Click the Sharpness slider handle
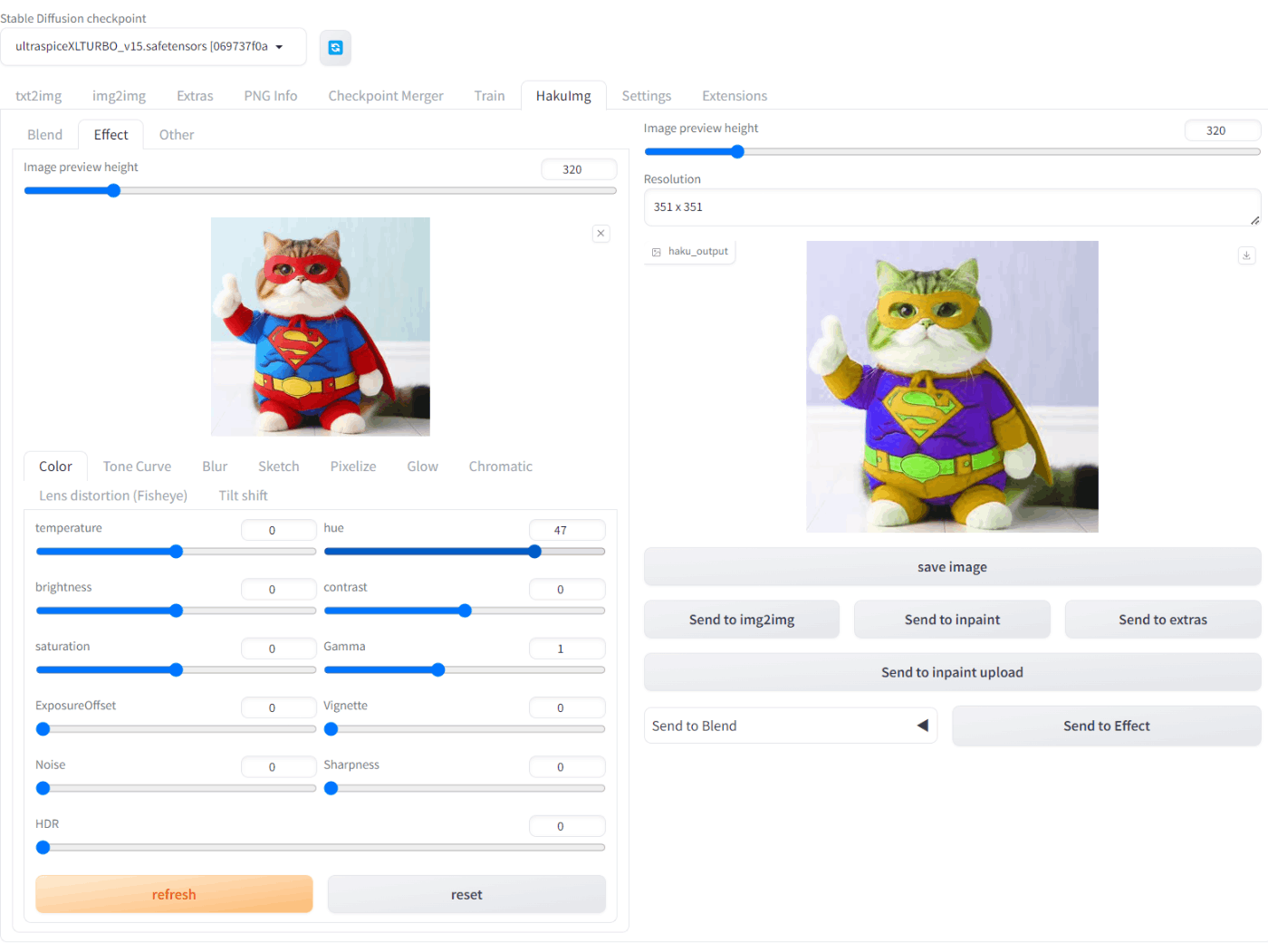 point(331,788)
